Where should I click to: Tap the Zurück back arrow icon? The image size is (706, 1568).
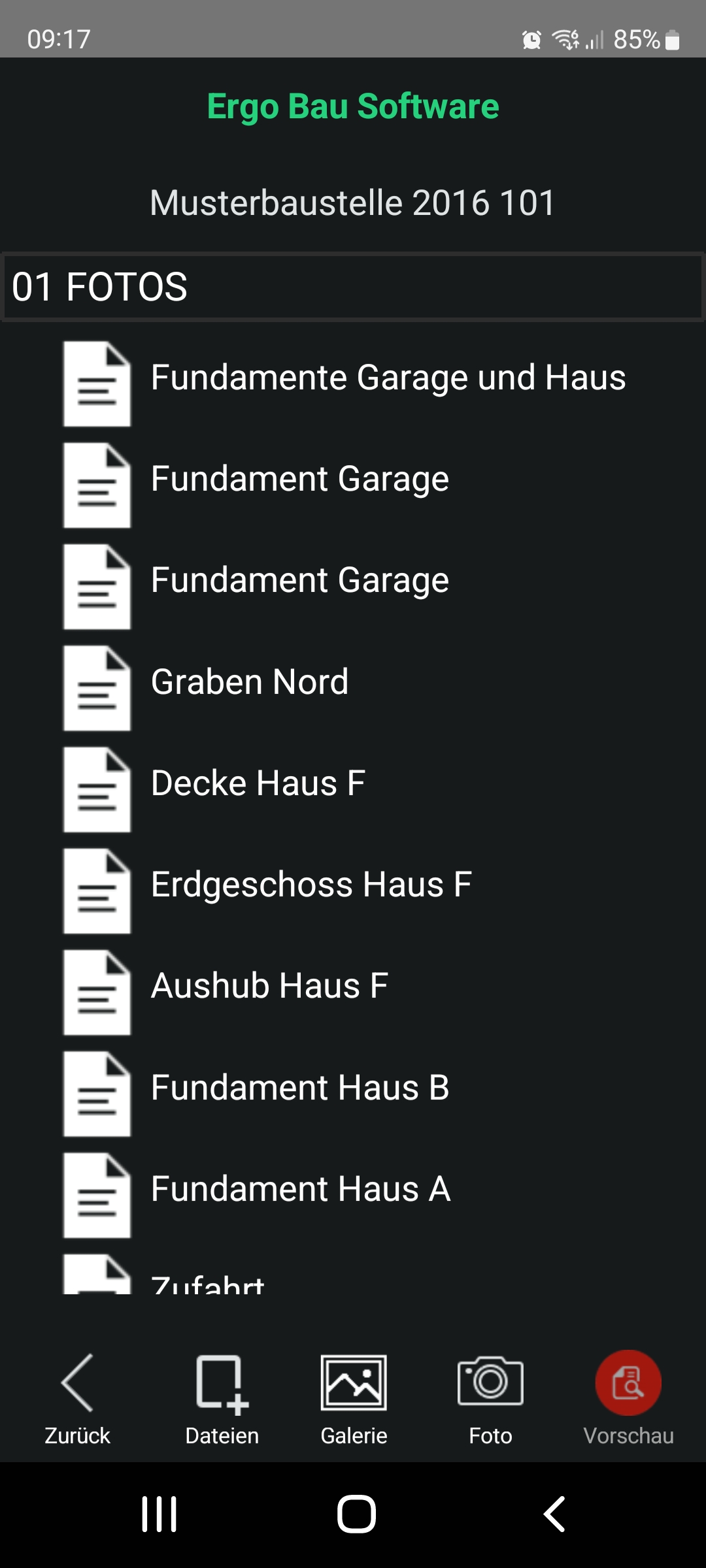(77, 1382)
